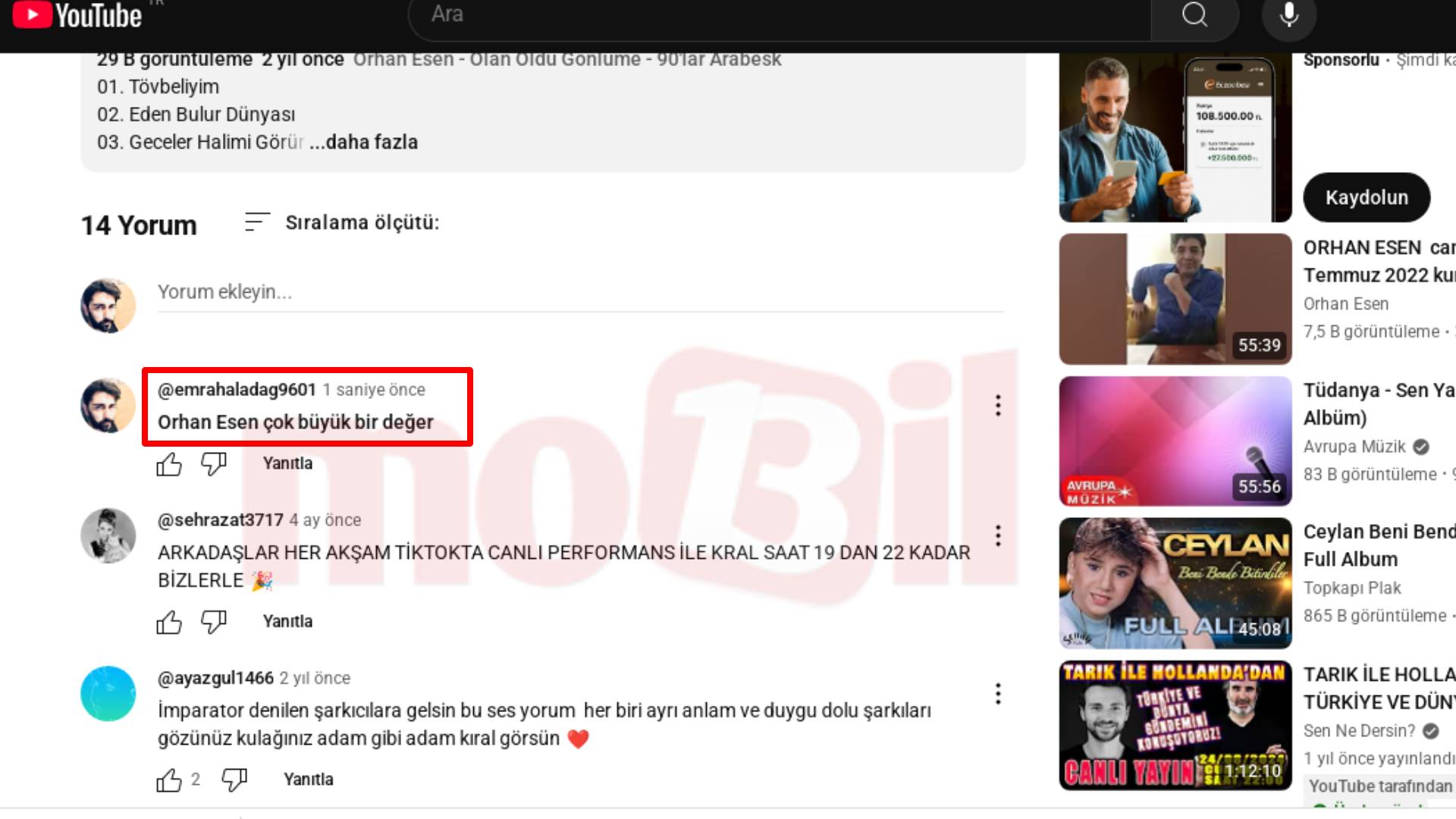Thumbs up the ayazgul1466 comment
Viewport: 1456px width, 819px height.
tap(169, 780)
